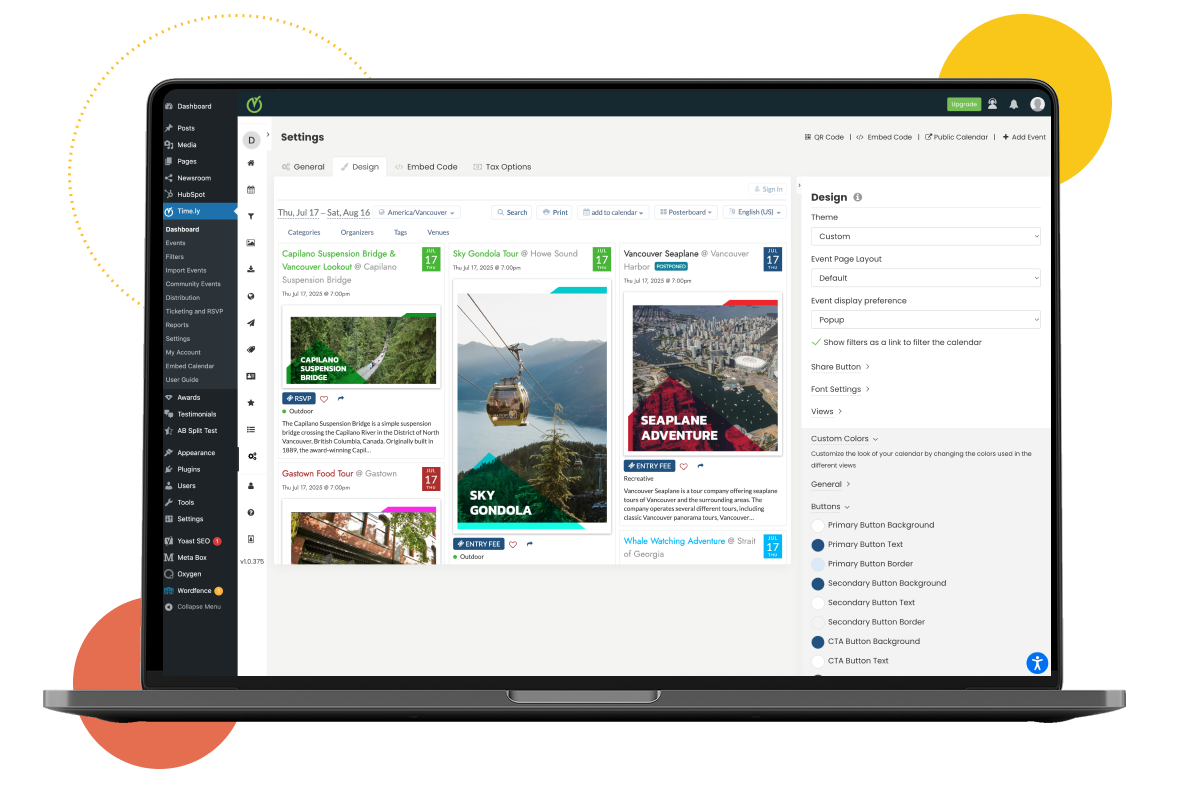1200x786 pixels.
Task: Open the support agent icon in header
Action: tap(992, 104)
